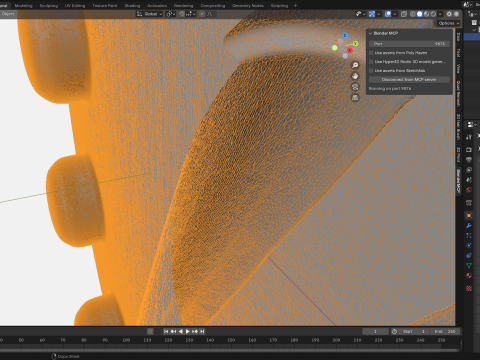Open the Output properties tab icon
The width and height of the screenshot is (480, 360).
(x=469, y=160)
